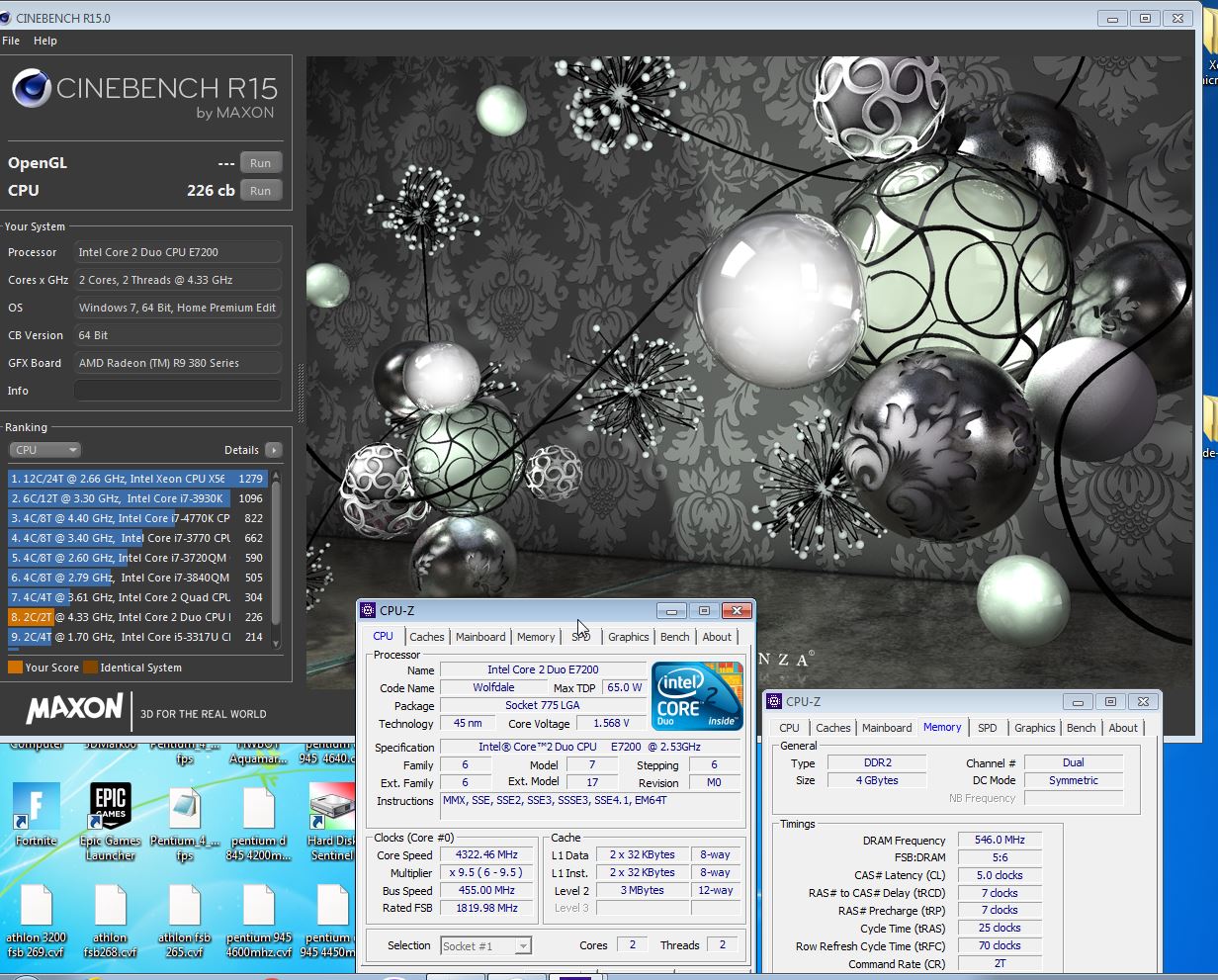
Task: Open the Socket #1 selection dropdown in CPU-Z
Action: point(485,945)
